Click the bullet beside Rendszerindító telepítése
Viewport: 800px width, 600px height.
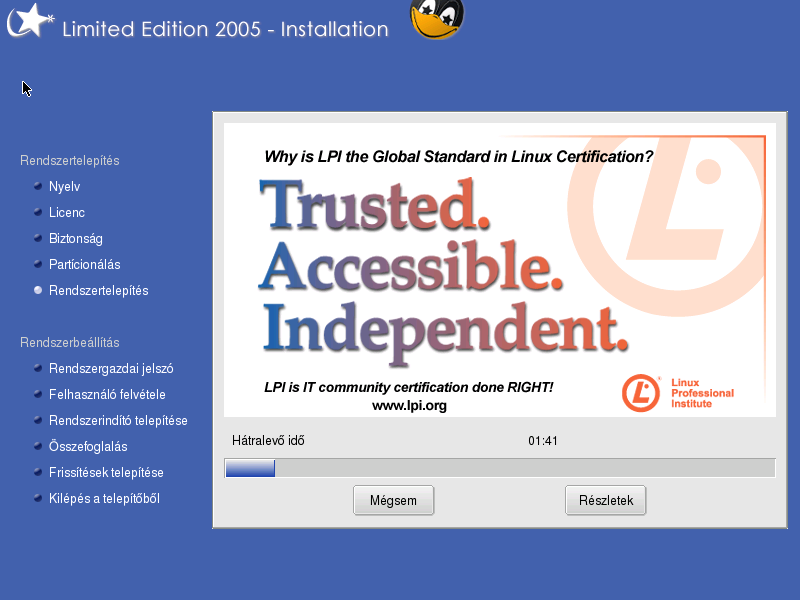click(38, 420)
